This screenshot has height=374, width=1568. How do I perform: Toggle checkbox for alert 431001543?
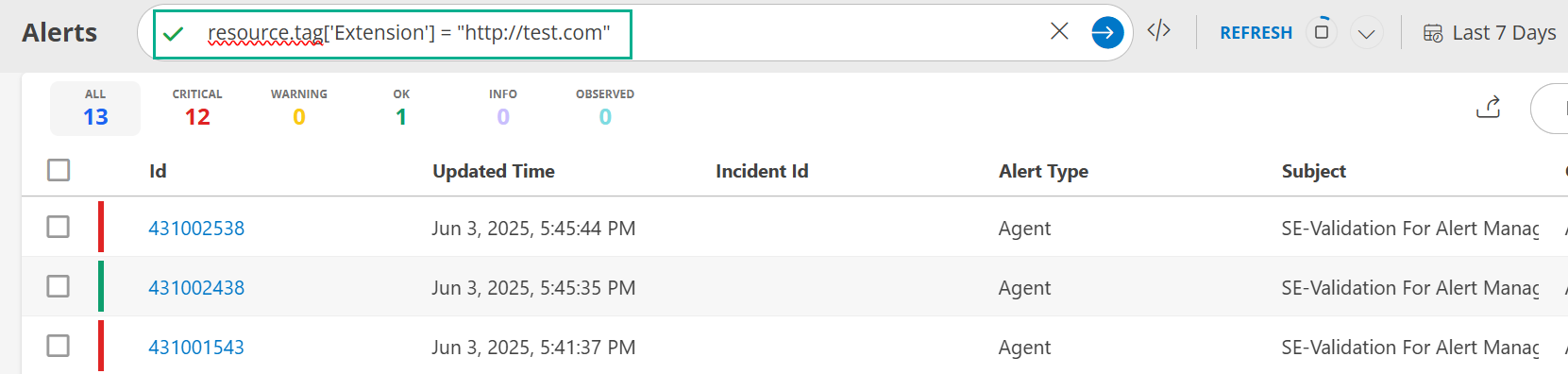tap(59, 346)
